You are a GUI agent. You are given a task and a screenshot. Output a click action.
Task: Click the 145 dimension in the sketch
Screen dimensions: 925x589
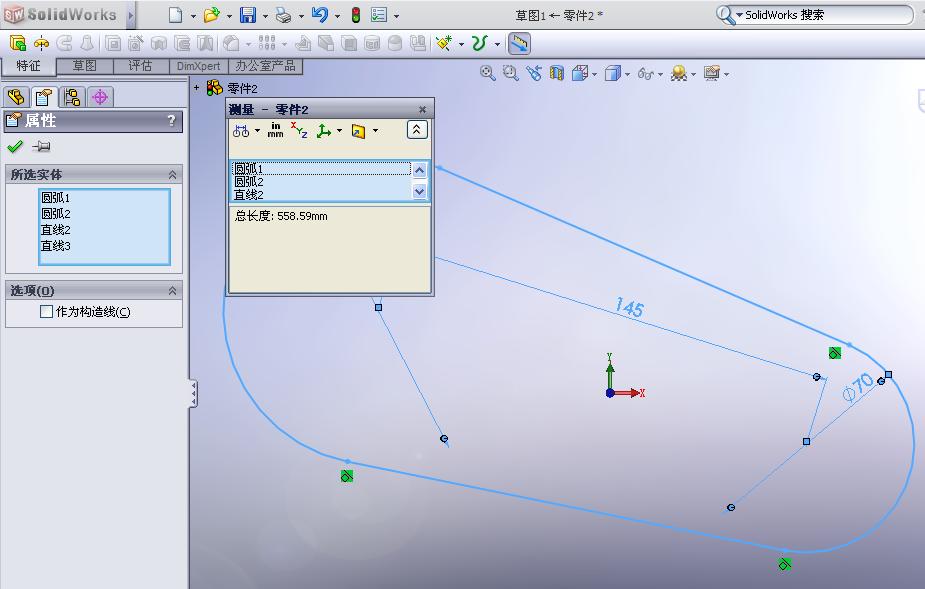pyautogui.click(x=629, y=307)
